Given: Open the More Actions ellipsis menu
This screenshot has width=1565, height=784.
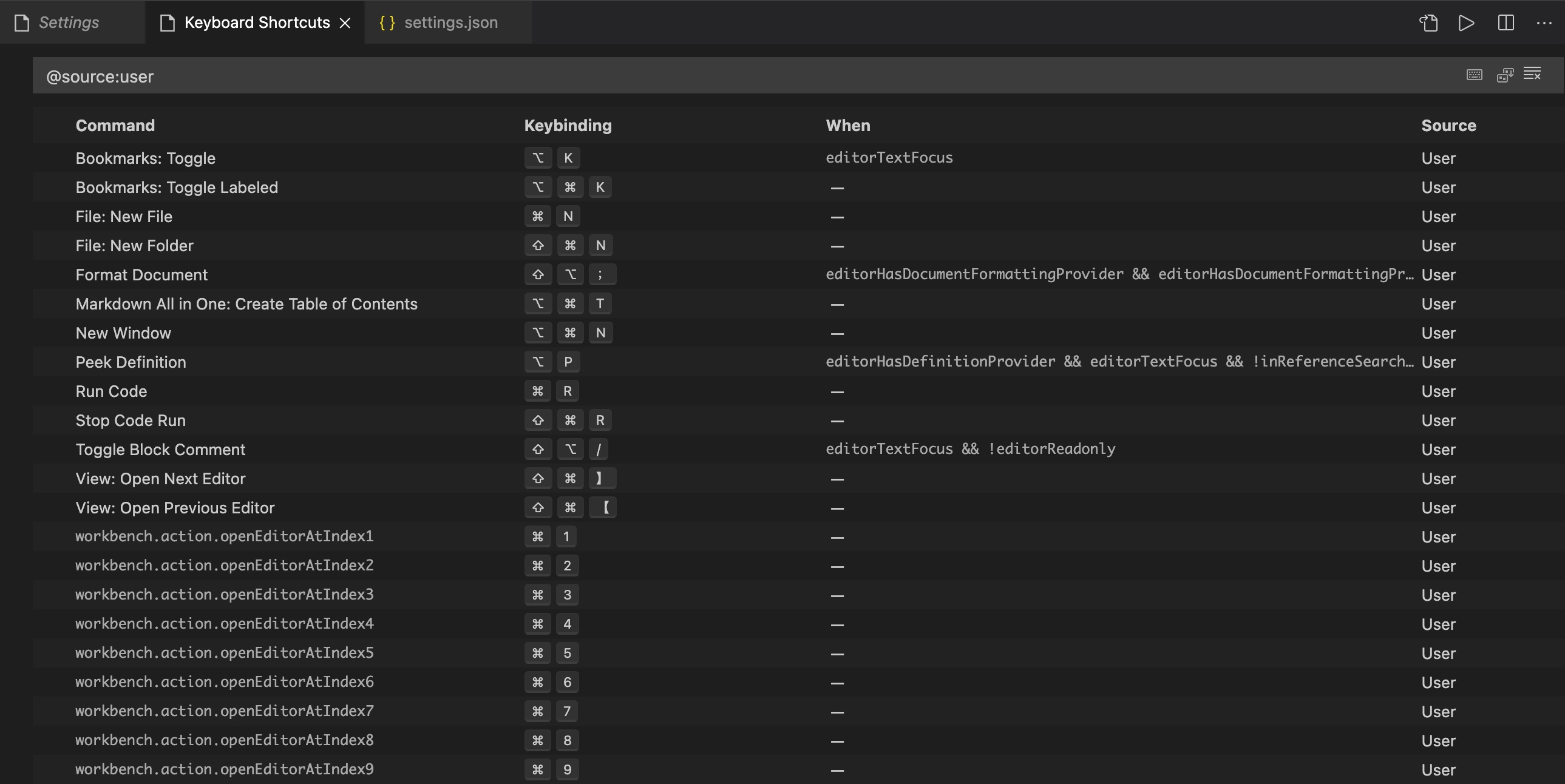Looking at the screenshot, I should click(x=1544, y=23).
